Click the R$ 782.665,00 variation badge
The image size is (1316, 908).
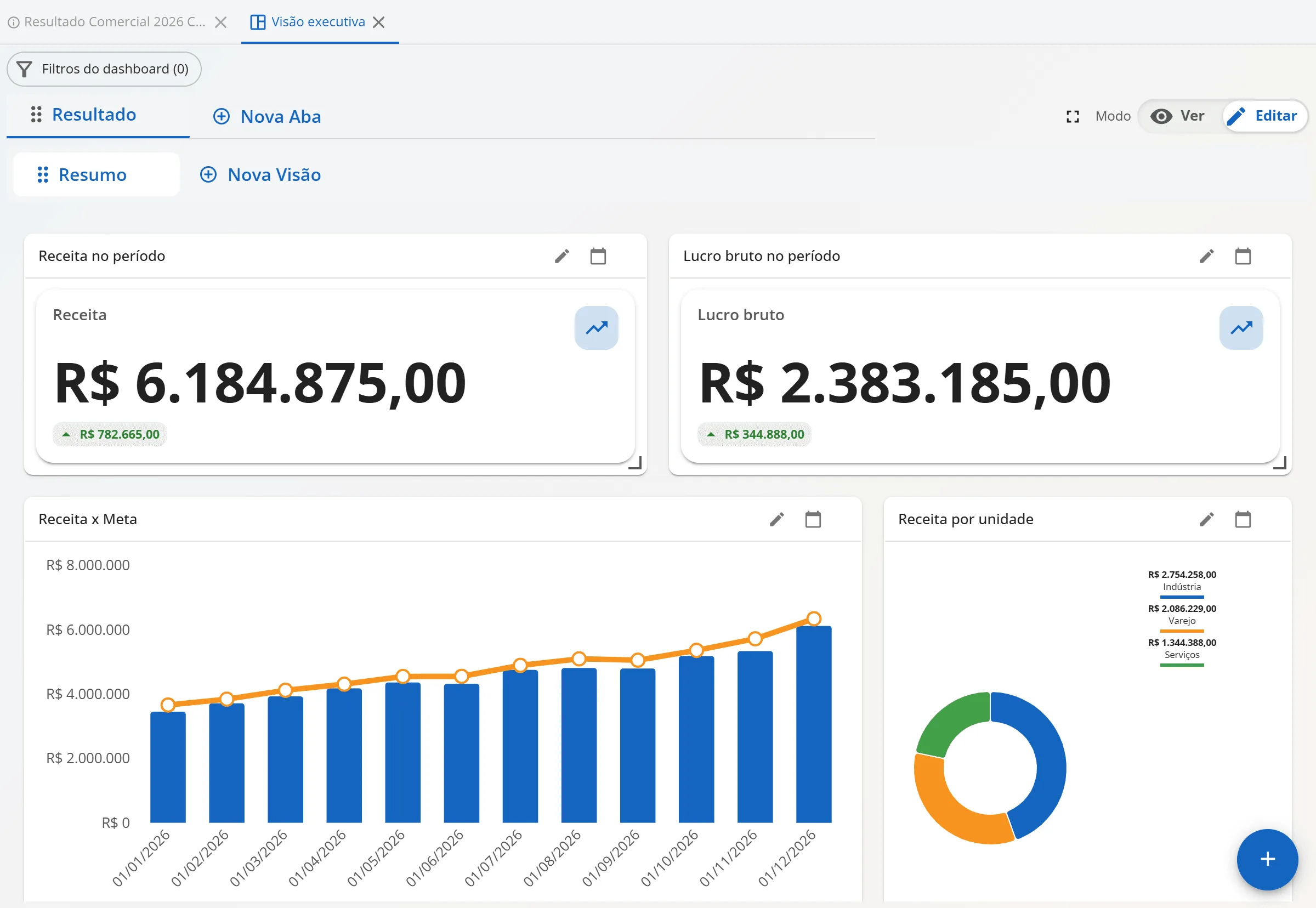pos(110,435)
